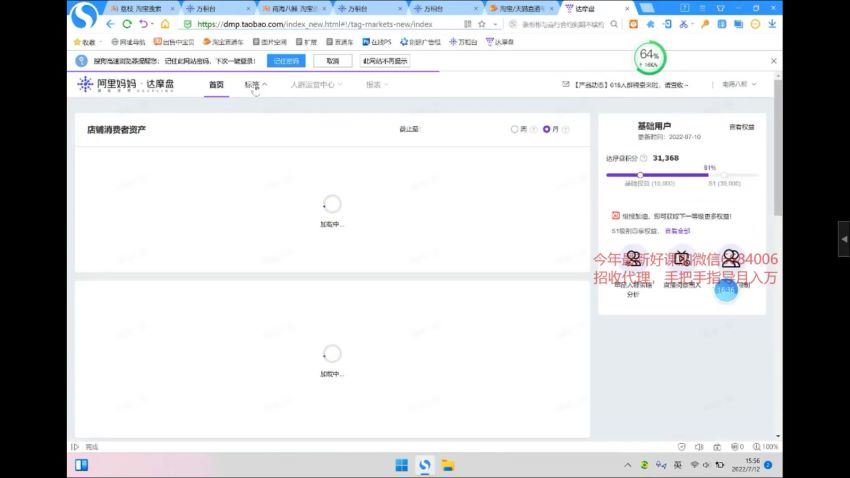Click the green 64% accelerator ball

(649, 57)
